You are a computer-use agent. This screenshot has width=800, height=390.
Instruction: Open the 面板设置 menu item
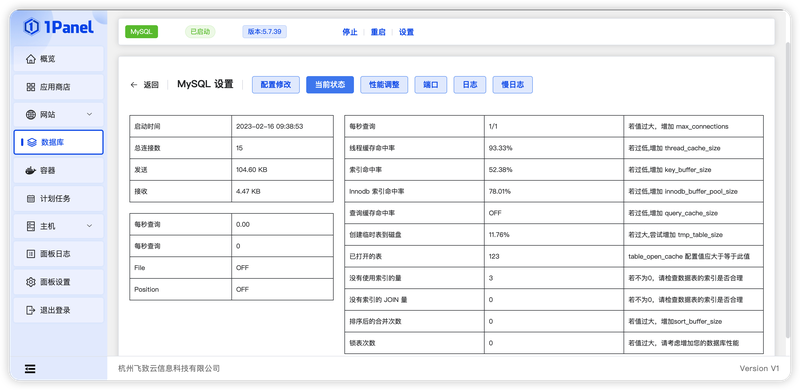tap(59, 282)
